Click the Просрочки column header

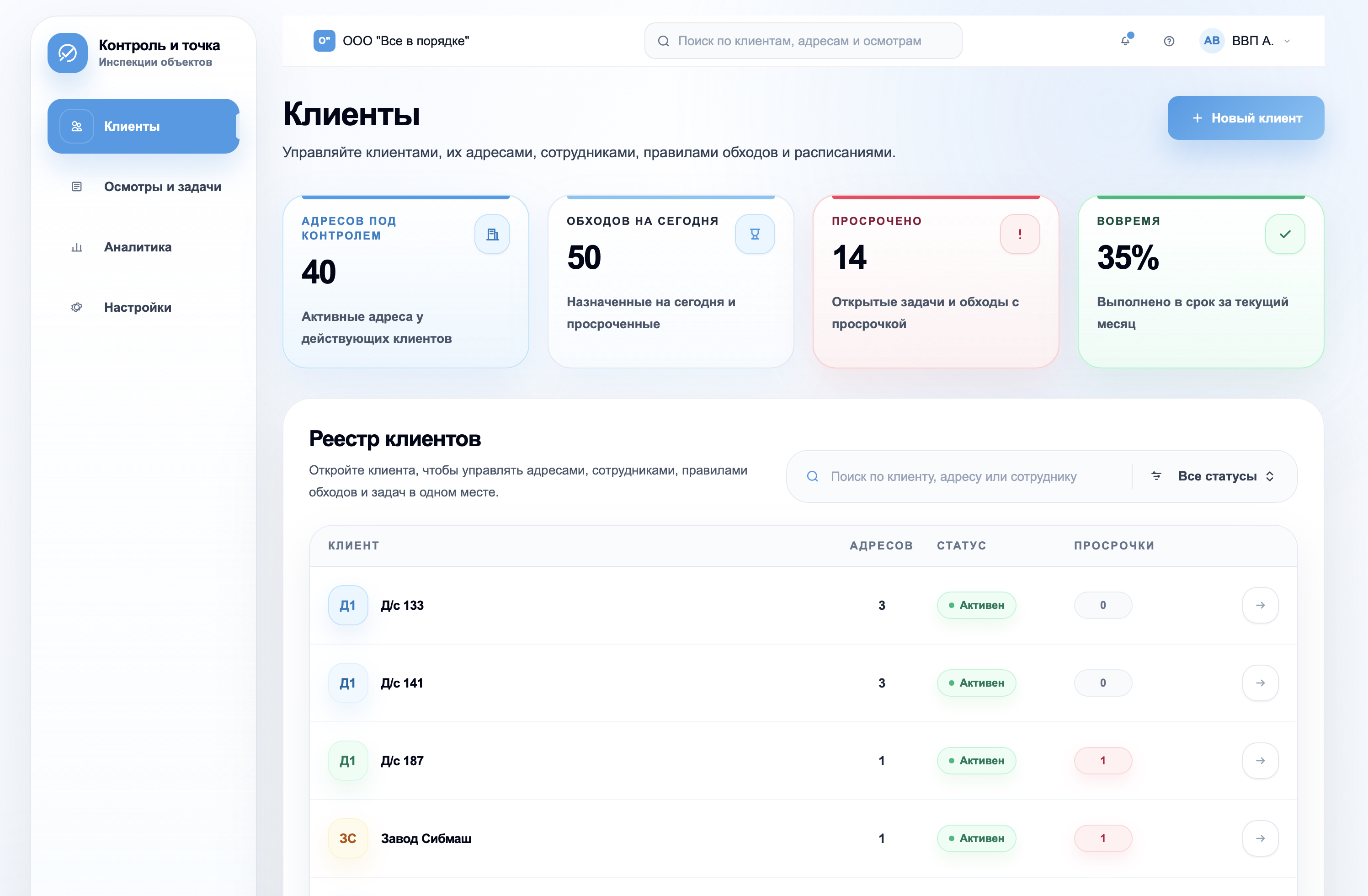tap(1114, 545)
